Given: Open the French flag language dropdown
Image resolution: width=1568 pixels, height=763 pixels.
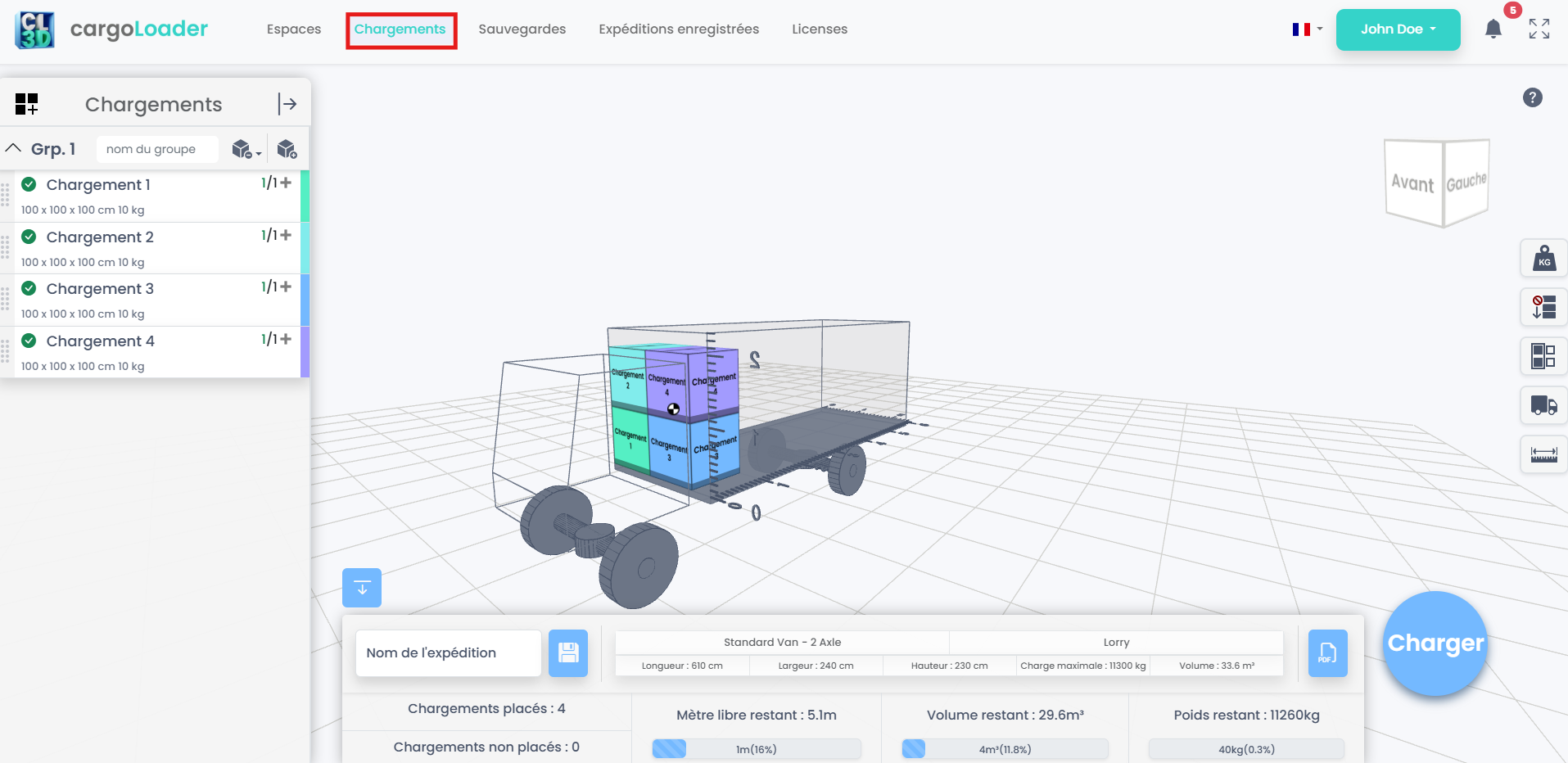Looking at the screenshot, I should click(1307, 29).
